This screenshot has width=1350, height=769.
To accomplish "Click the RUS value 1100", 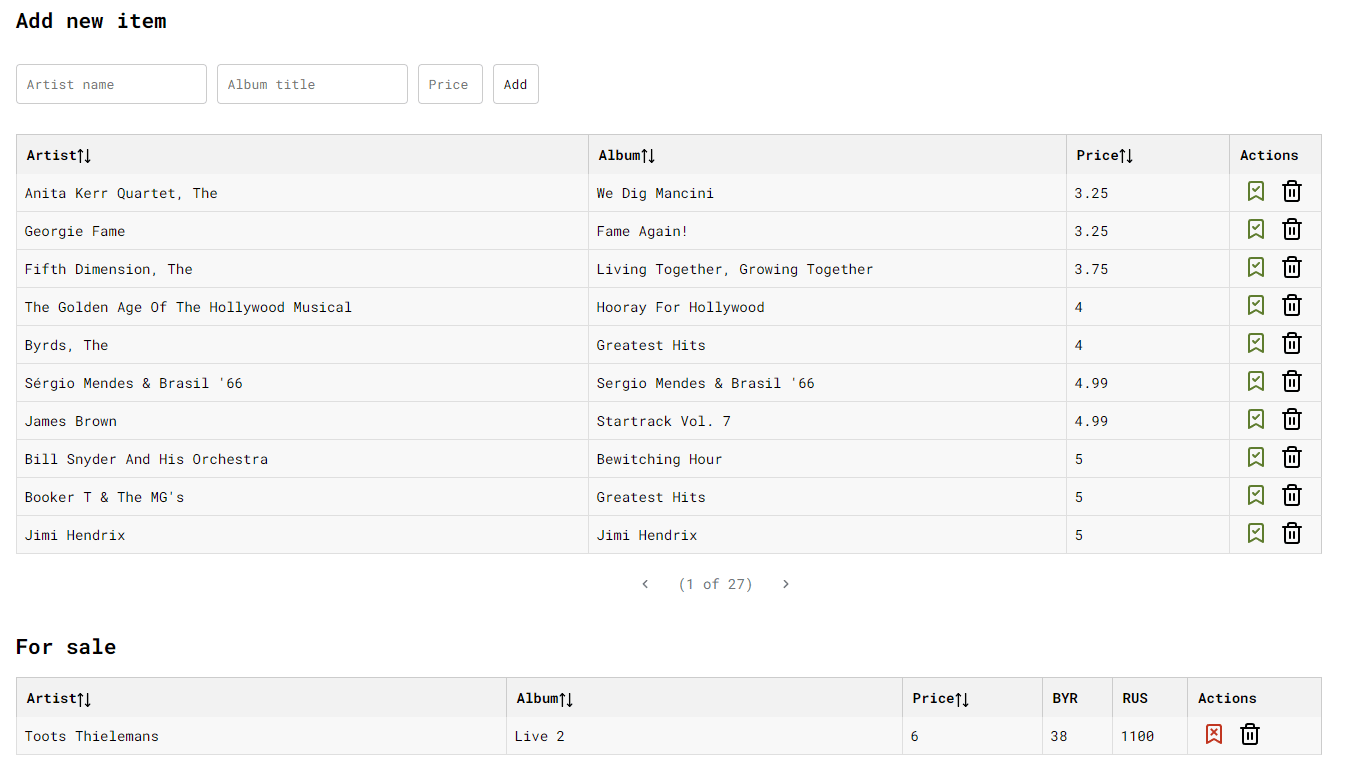I will (1149, 736).
